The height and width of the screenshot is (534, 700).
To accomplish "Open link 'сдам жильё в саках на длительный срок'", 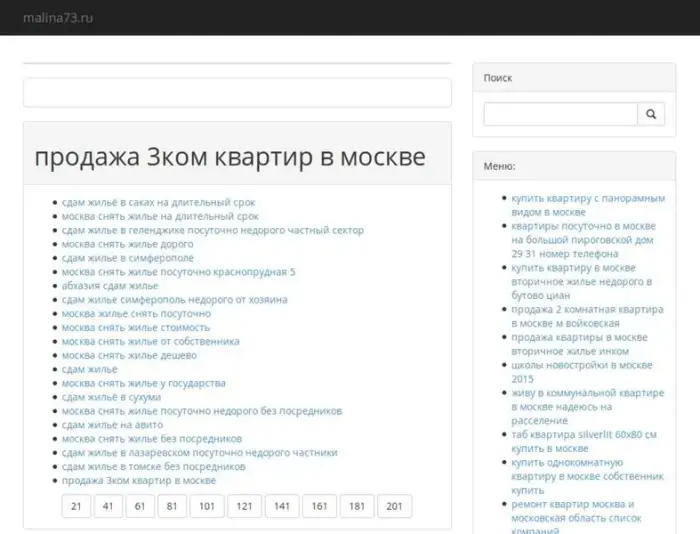I will pyautogui.click(x=158, y=202).
